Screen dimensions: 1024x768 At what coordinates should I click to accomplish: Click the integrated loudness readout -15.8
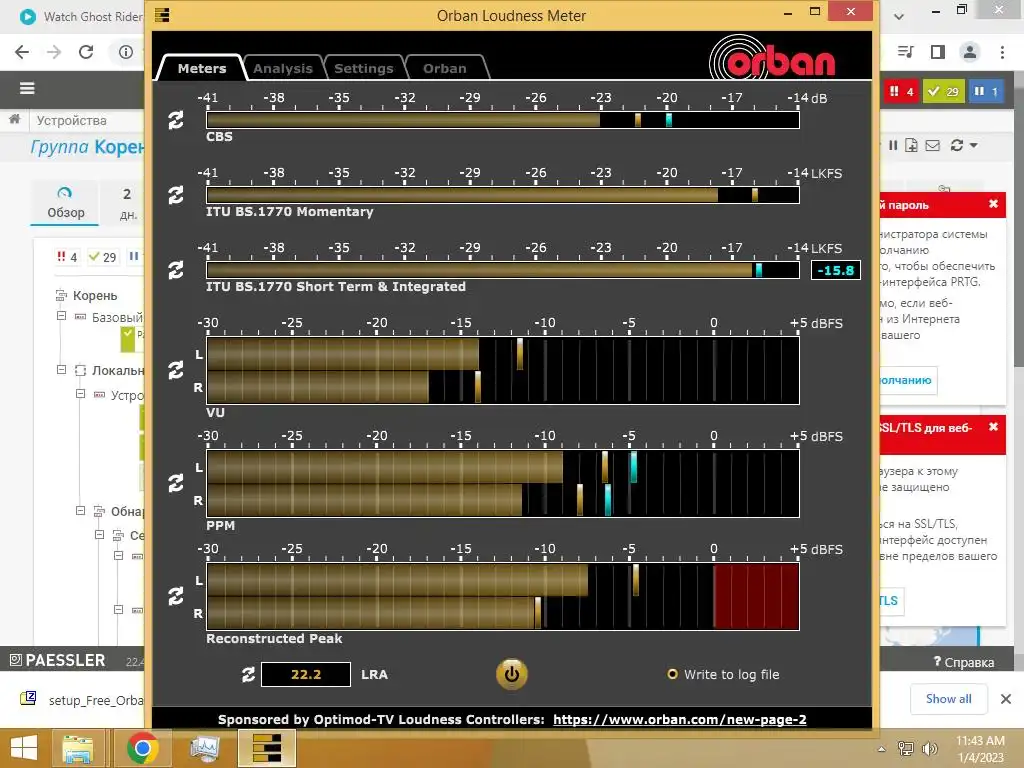(836, 270)
